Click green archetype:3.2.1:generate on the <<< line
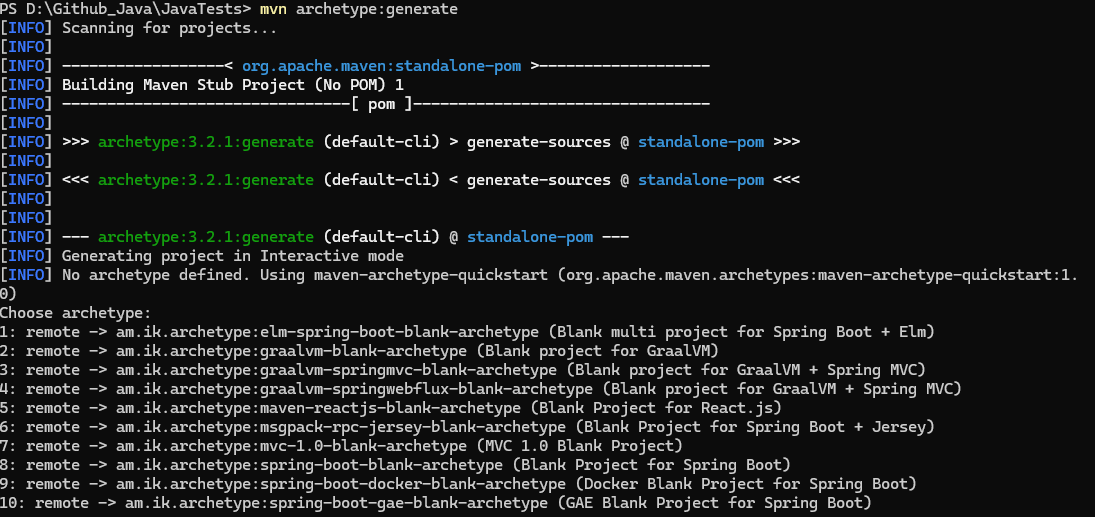1095x517 pixels. point(205,180)
